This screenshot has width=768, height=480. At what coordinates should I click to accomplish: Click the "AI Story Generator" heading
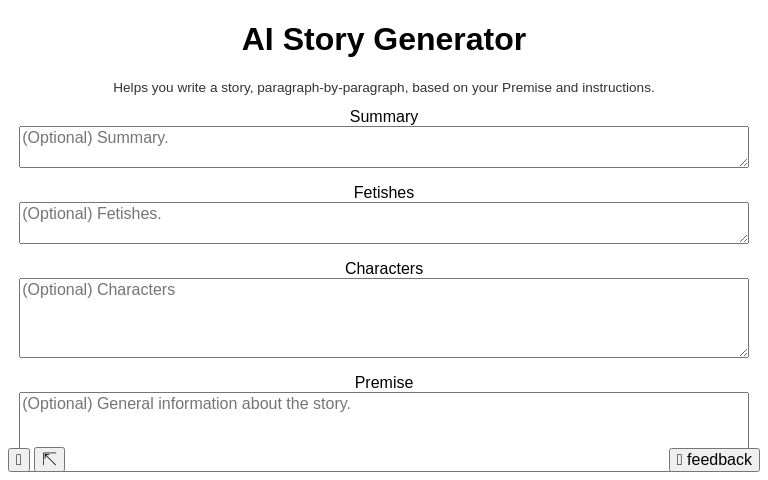coord(384,39)
